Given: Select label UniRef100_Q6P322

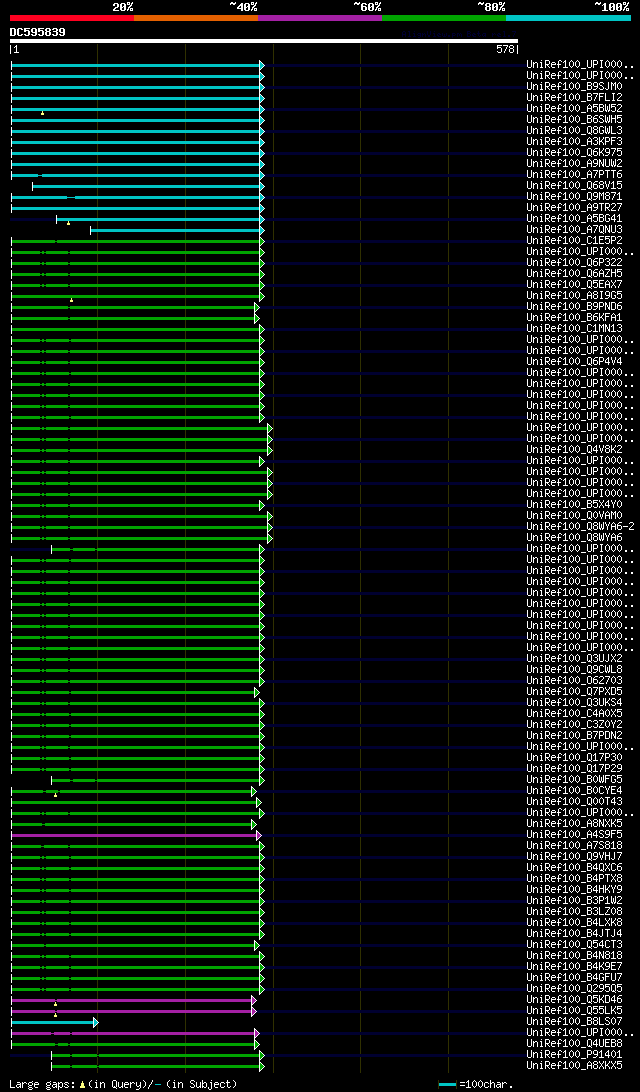Looking at the screenshot, I should coord(575,263).
